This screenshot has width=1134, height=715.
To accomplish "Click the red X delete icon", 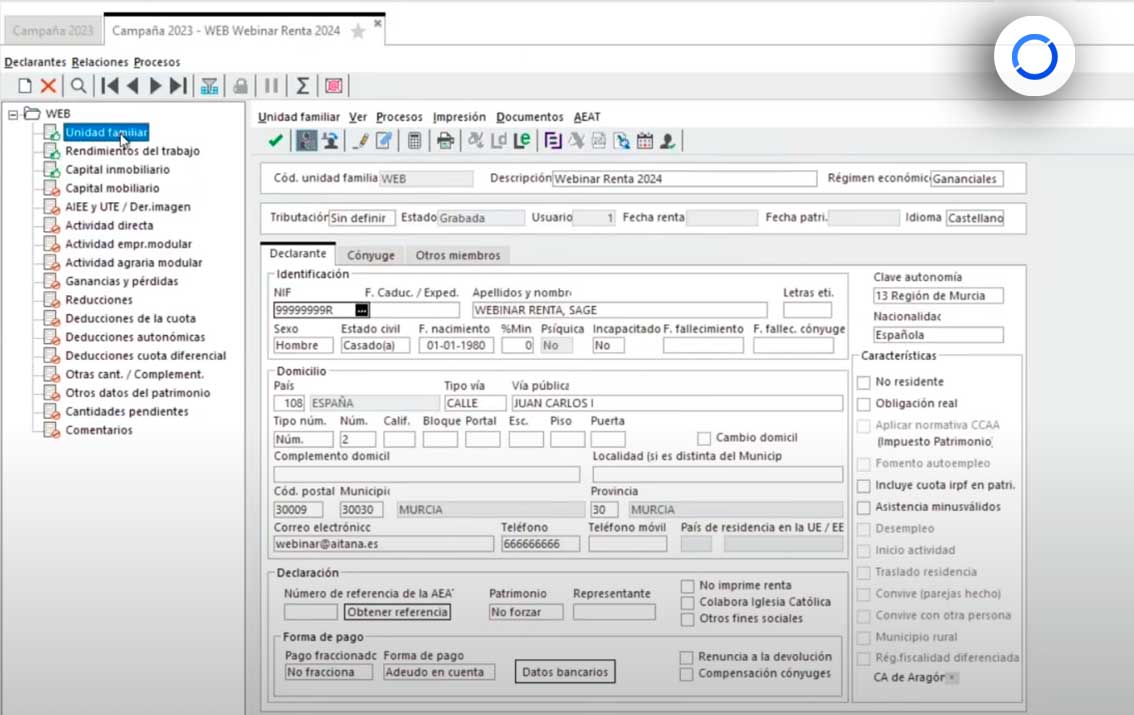I will tap(47, 86).
